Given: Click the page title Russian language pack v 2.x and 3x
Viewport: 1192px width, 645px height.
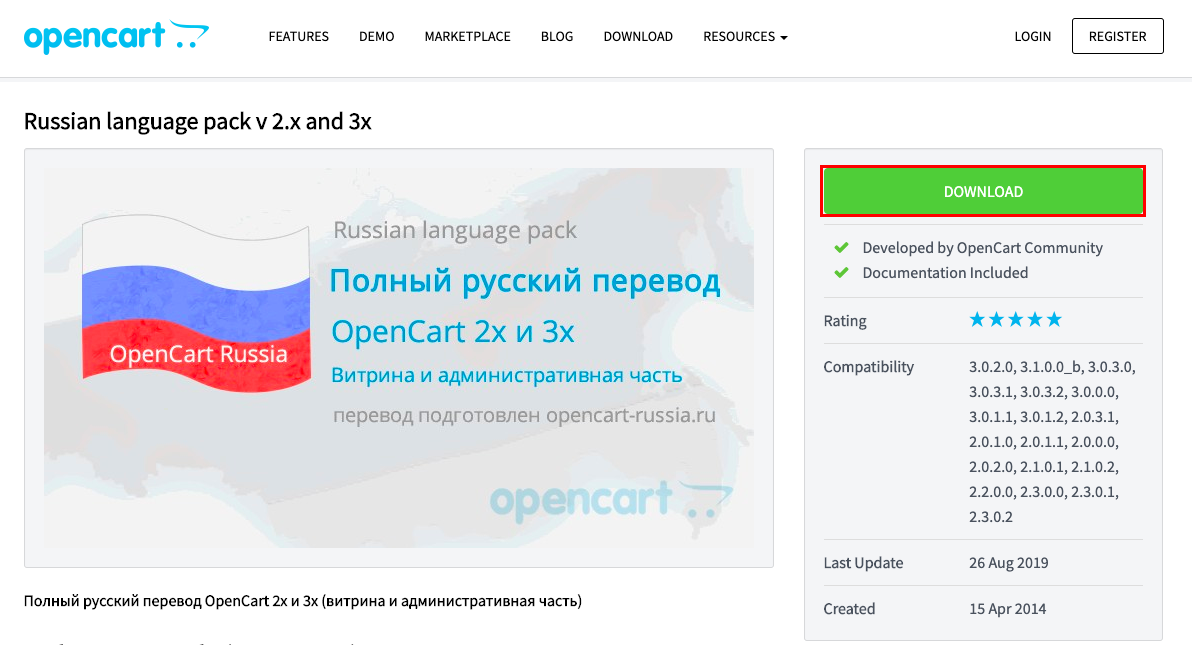Looking at the screenshot, I should (198, 122).
